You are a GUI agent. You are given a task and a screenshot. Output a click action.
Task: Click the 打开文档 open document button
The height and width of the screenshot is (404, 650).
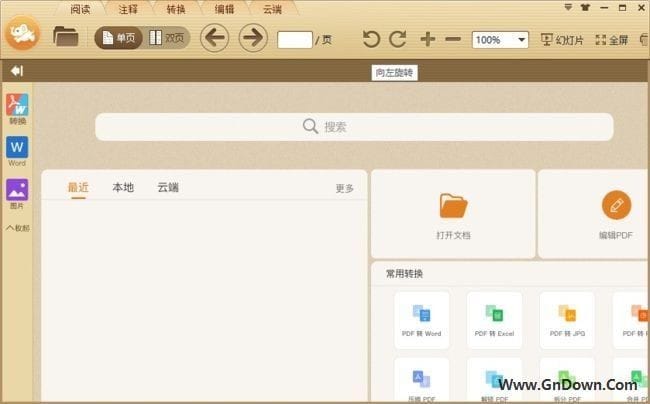tap(453, 214)
